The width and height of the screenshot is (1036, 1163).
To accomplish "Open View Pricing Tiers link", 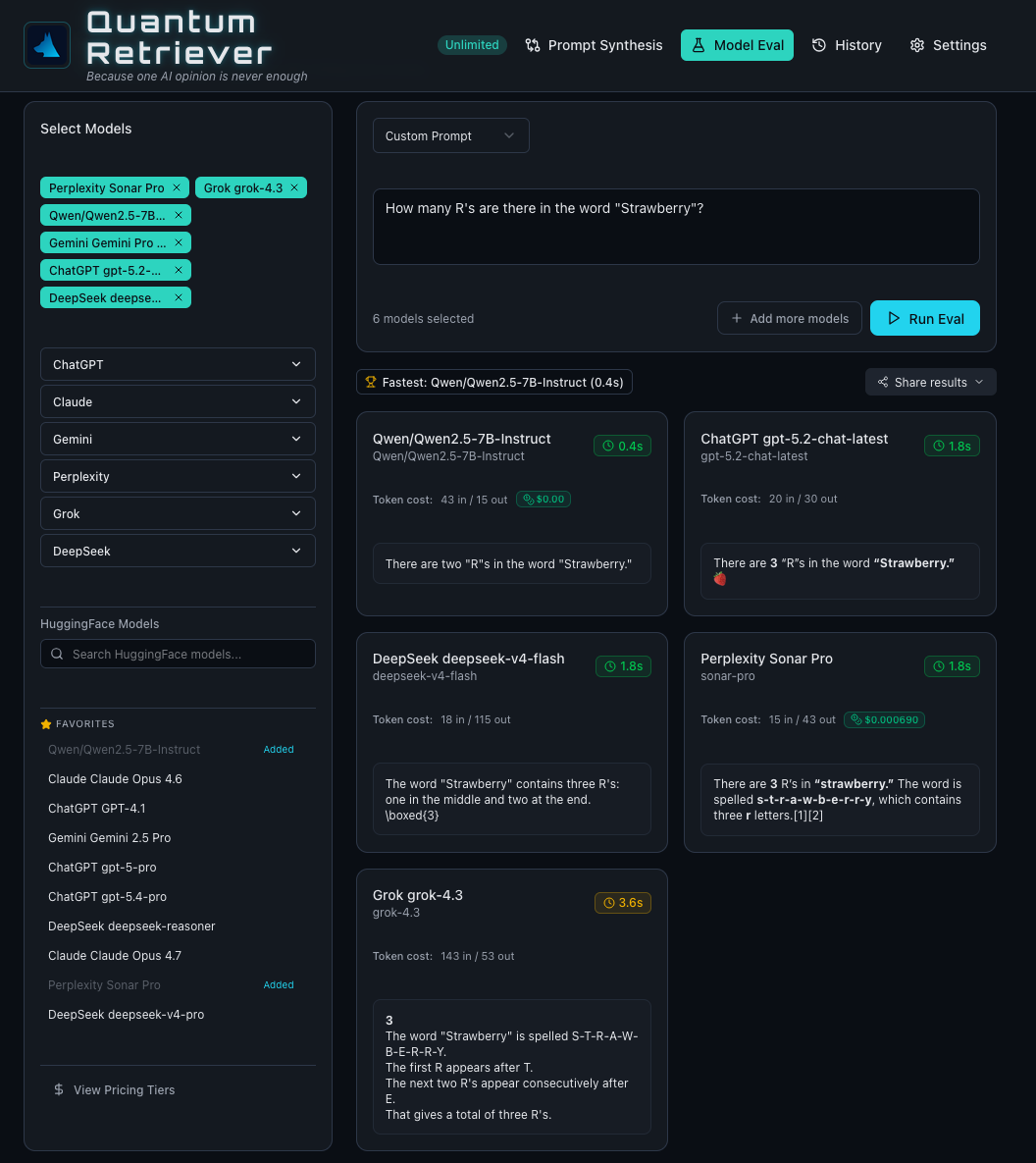I will click(115, 1089).
